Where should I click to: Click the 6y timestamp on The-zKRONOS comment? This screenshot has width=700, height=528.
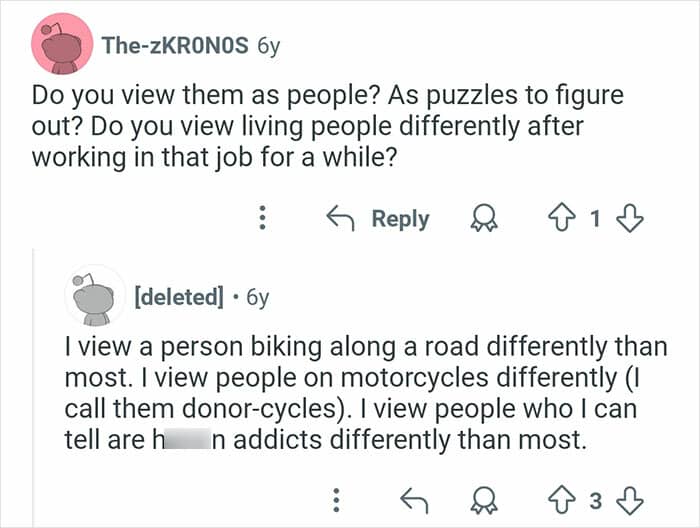(x=269, y=45)
